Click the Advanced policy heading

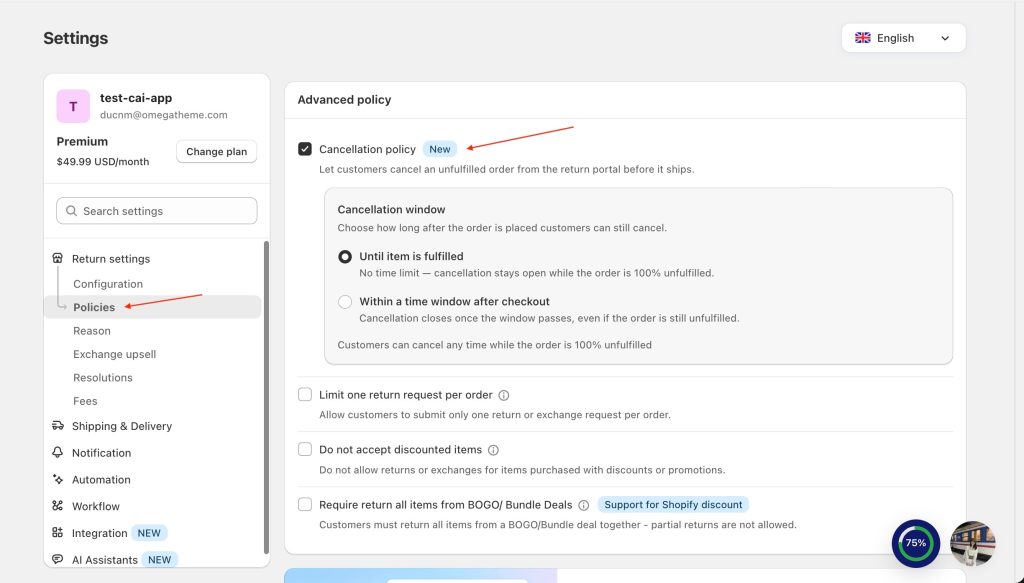click(x=344, y=100)
